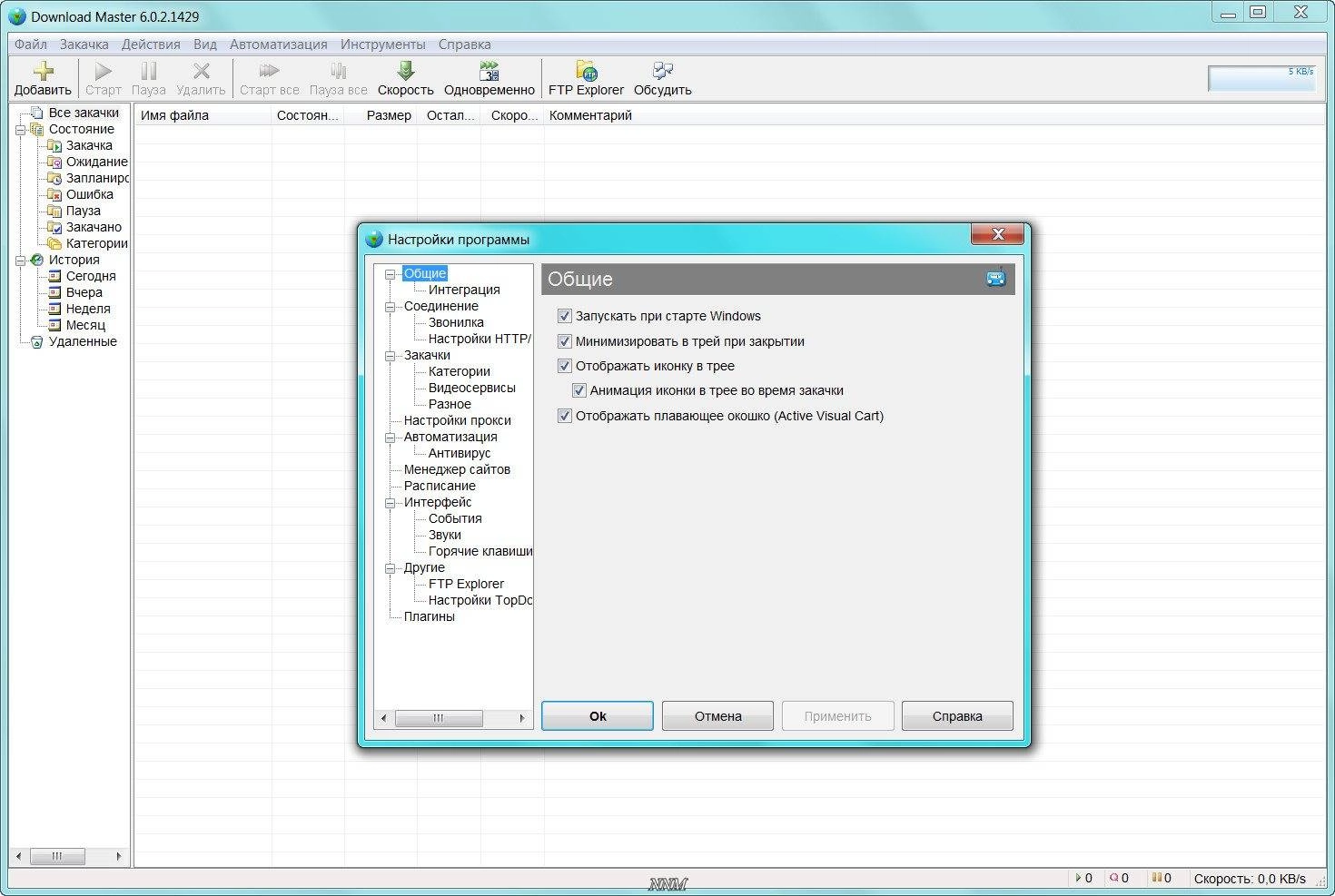Select Настройки прокси in the settings tree
Viewport: 1335px width, 896px height.
pos(458,420)
